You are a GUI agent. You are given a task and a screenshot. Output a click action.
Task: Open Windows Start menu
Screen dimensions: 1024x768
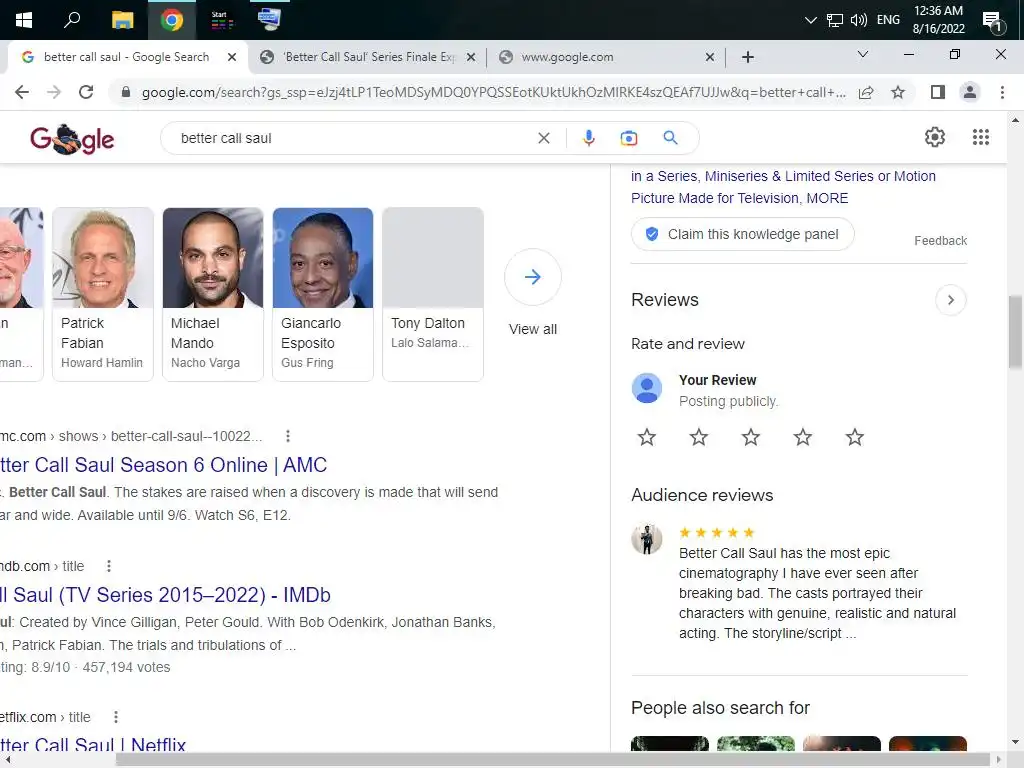tap(24, 20)
